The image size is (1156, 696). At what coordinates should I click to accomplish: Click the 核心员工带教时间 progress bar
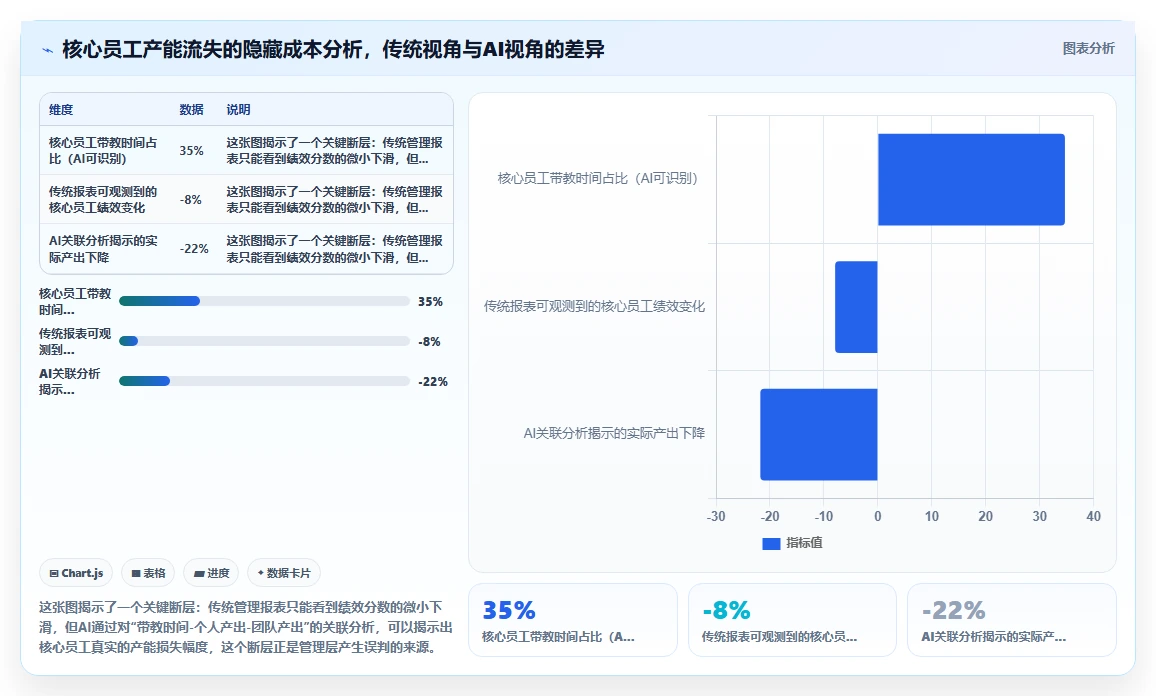(264, 301)
